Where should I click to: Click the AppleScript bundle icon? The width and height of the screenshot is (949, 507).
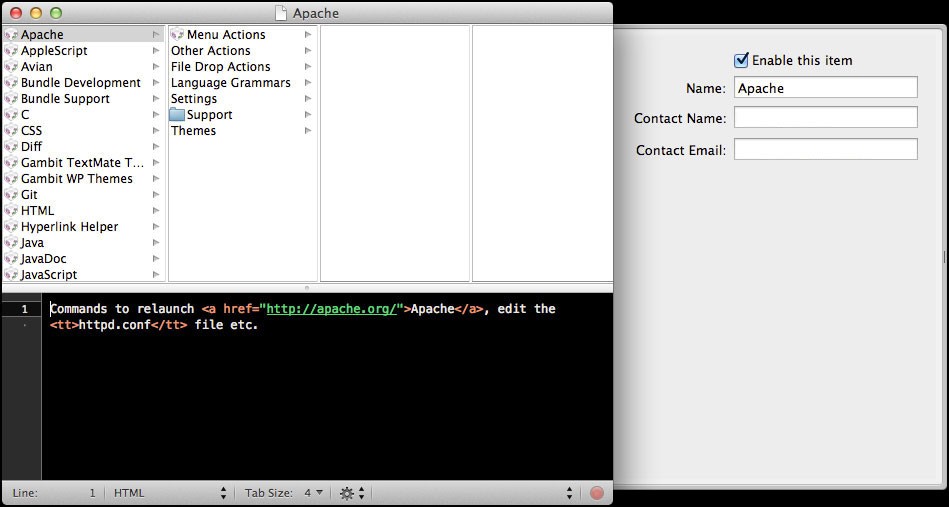pos(11,51)
